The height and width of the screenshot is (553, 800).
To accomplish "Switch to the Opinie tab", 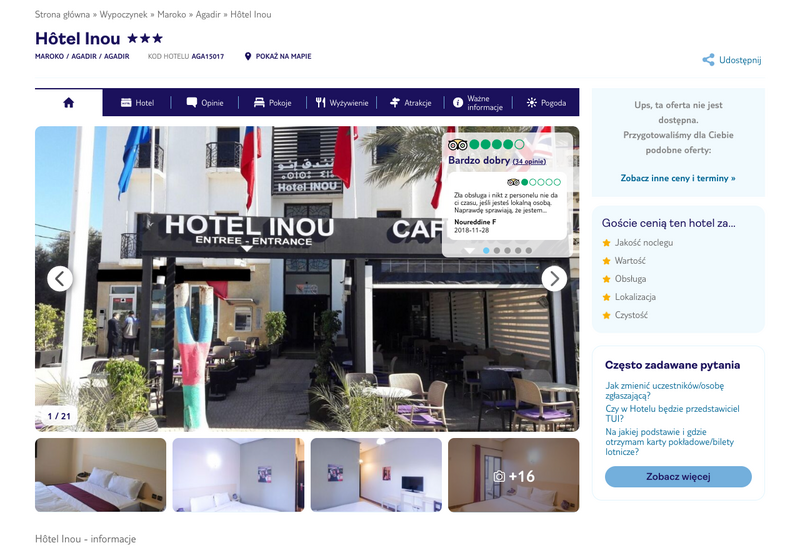I will (205, 103).
